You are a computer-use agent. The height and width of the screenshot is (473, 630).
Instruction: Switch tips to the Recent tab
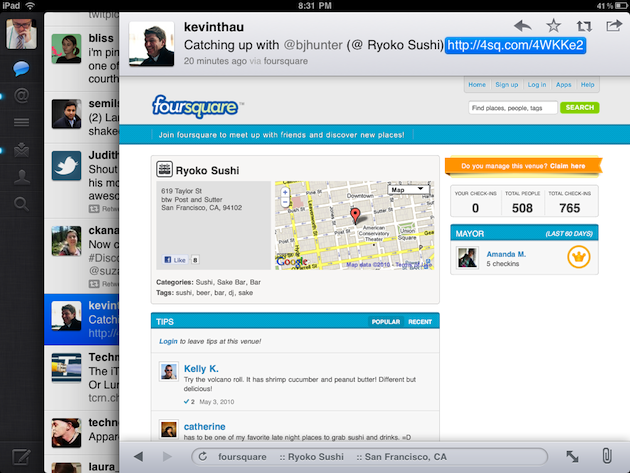[x=420, y=322]
